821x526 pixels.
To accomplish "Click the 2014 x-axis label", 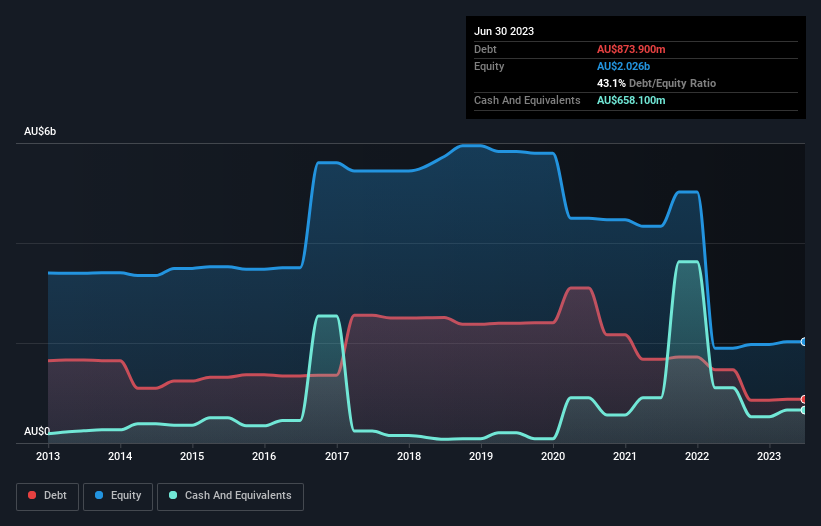I will [x=120, y=456].
